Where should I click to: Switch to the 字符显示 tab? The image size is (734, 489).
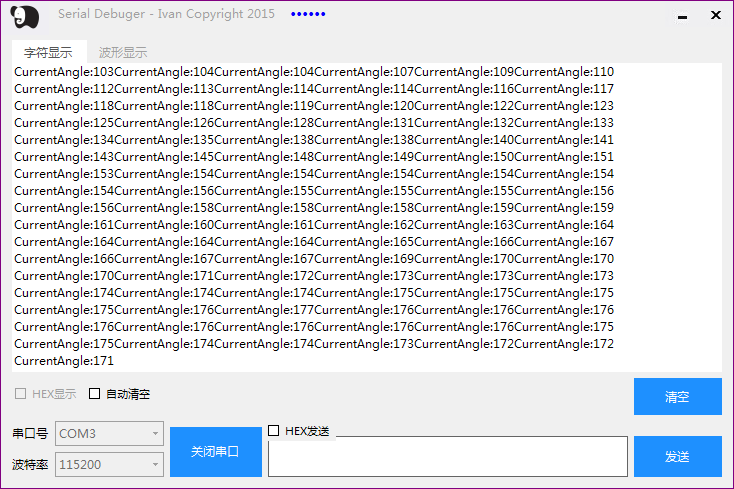pos(48,52)
